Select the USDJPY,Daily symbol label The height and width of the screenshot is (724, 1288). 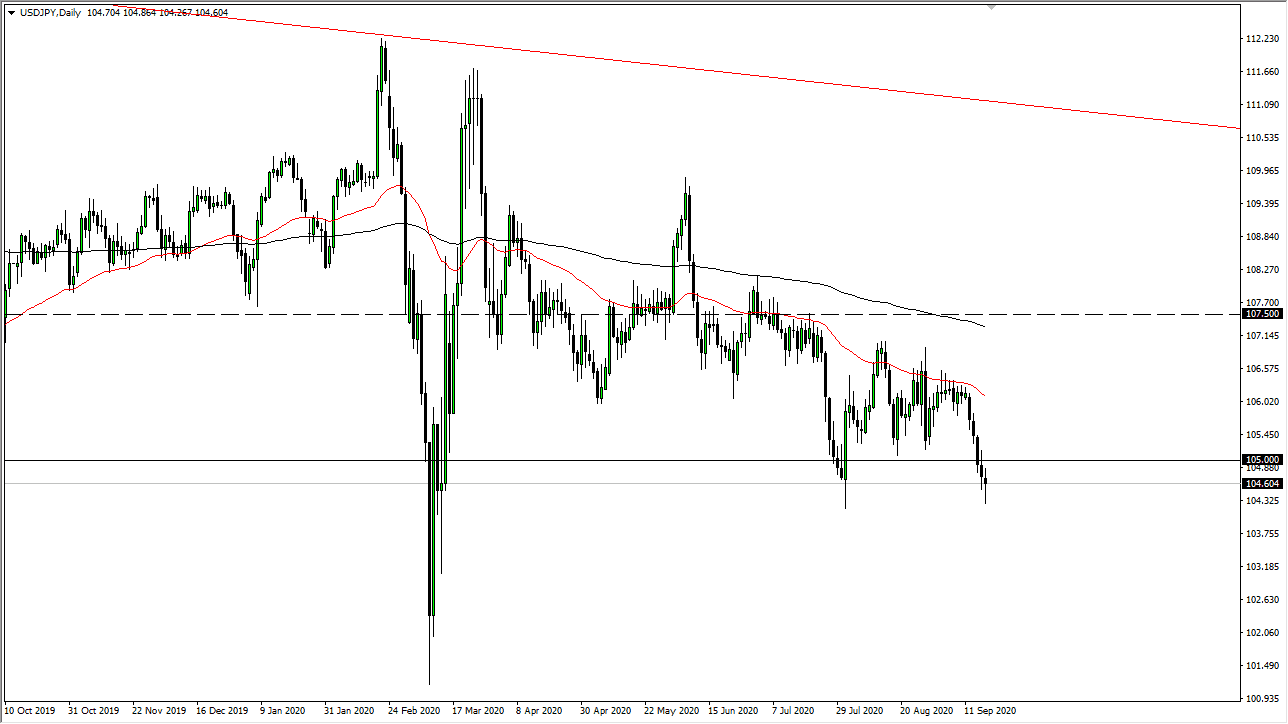click(50, 14)
